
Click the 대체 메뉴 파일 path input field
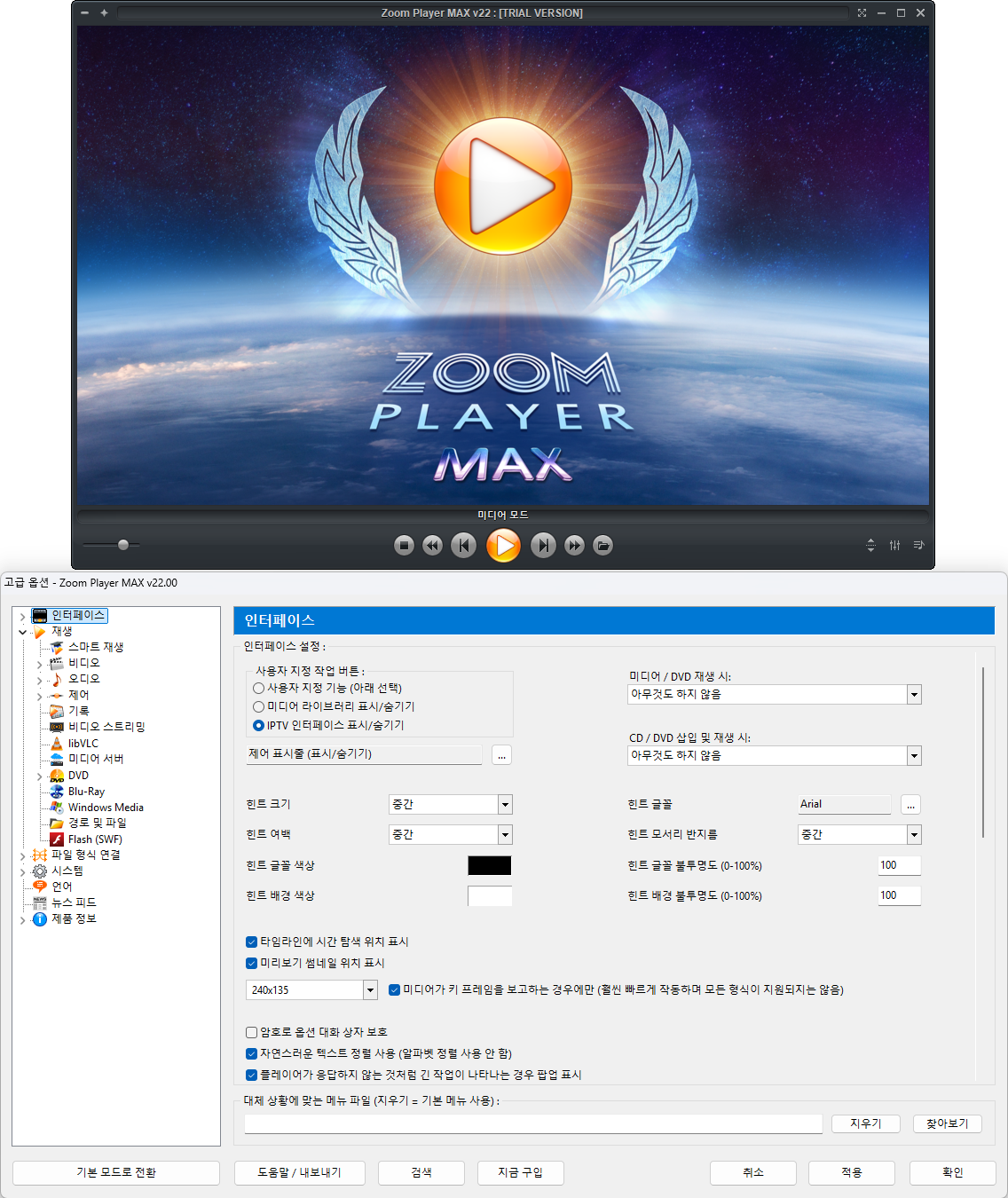[533, 1123]
